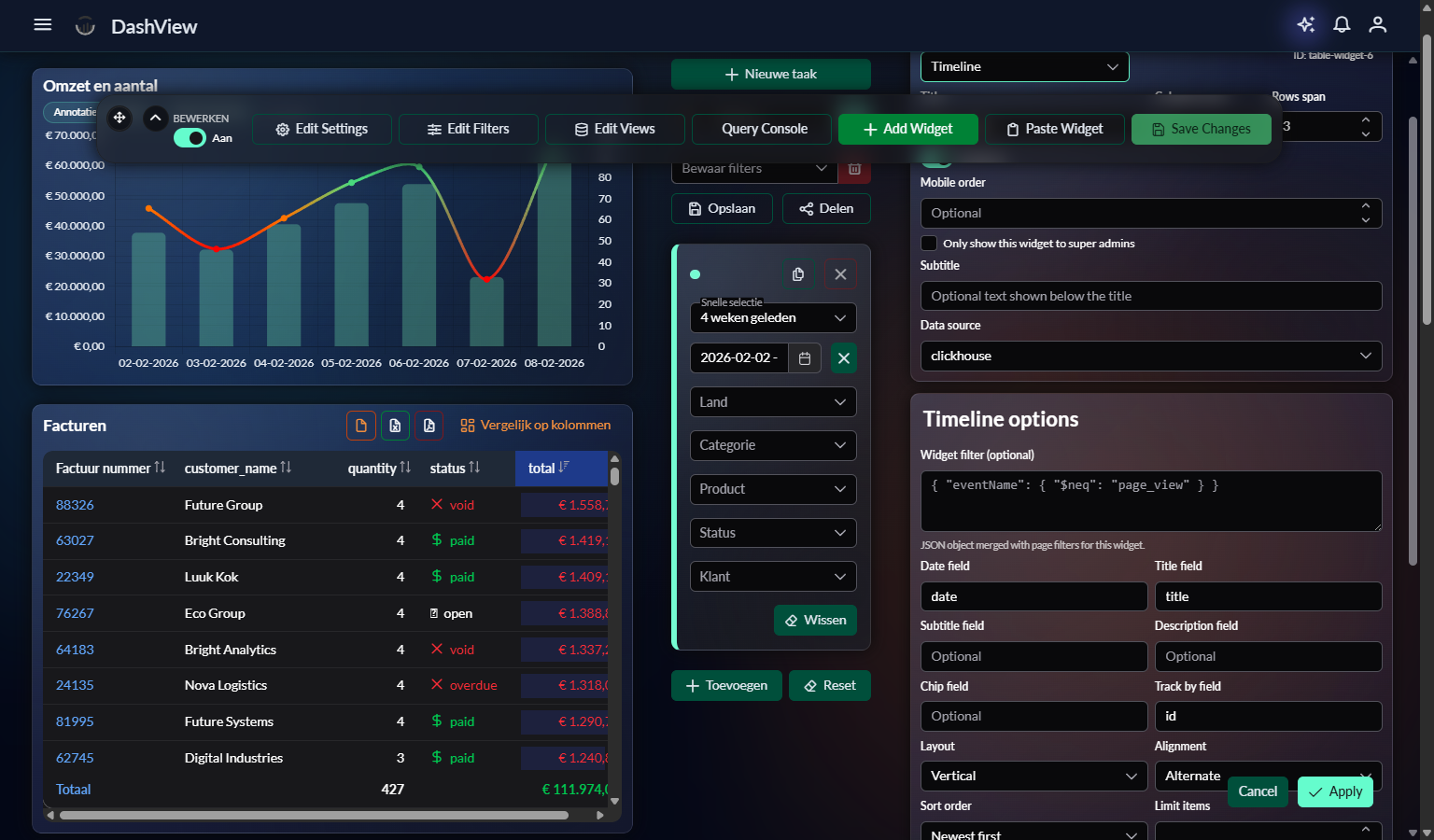This screenshot has height=840, width=1434.
Task: Click inside the Widget filter JSON field
Action: 1150,501
